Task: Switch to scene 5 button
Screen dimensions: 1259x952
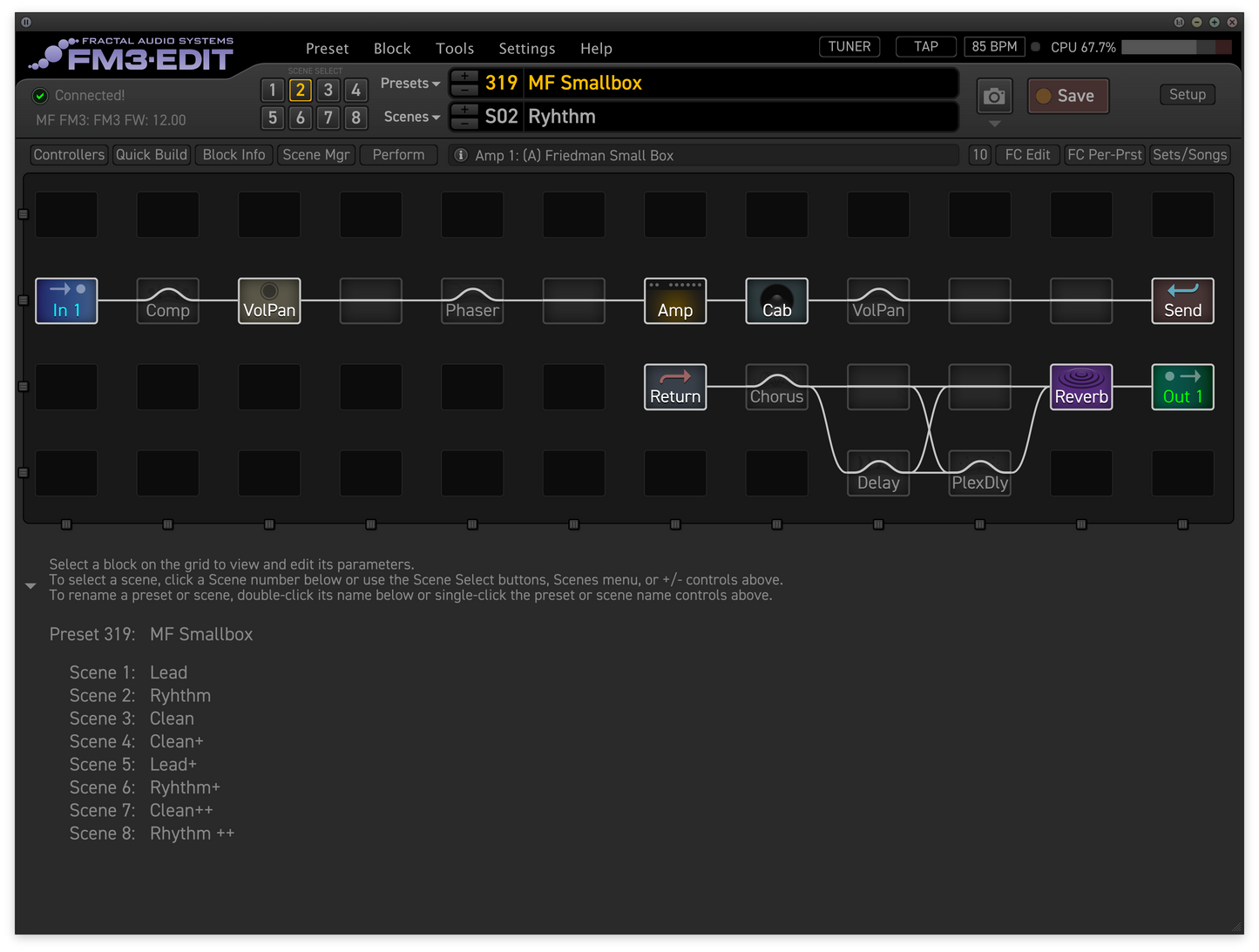Action: point(273,118)
